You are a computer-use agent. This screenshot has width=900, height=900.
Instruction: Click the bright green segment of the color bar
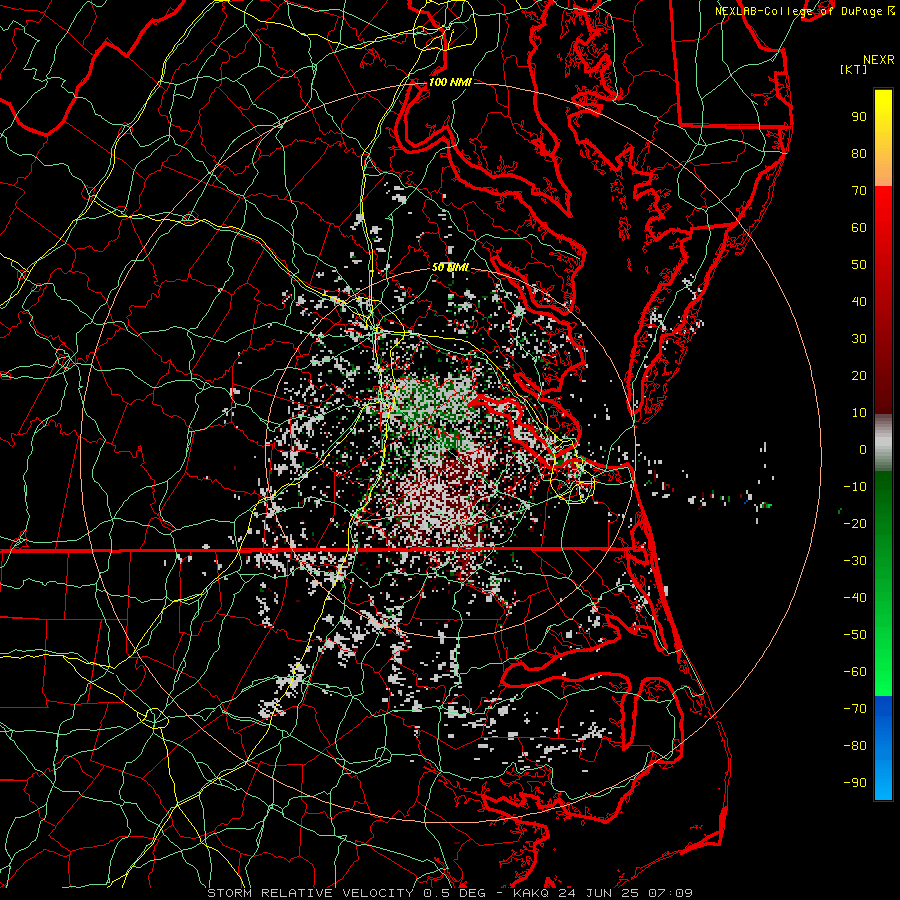click(883, 660)
